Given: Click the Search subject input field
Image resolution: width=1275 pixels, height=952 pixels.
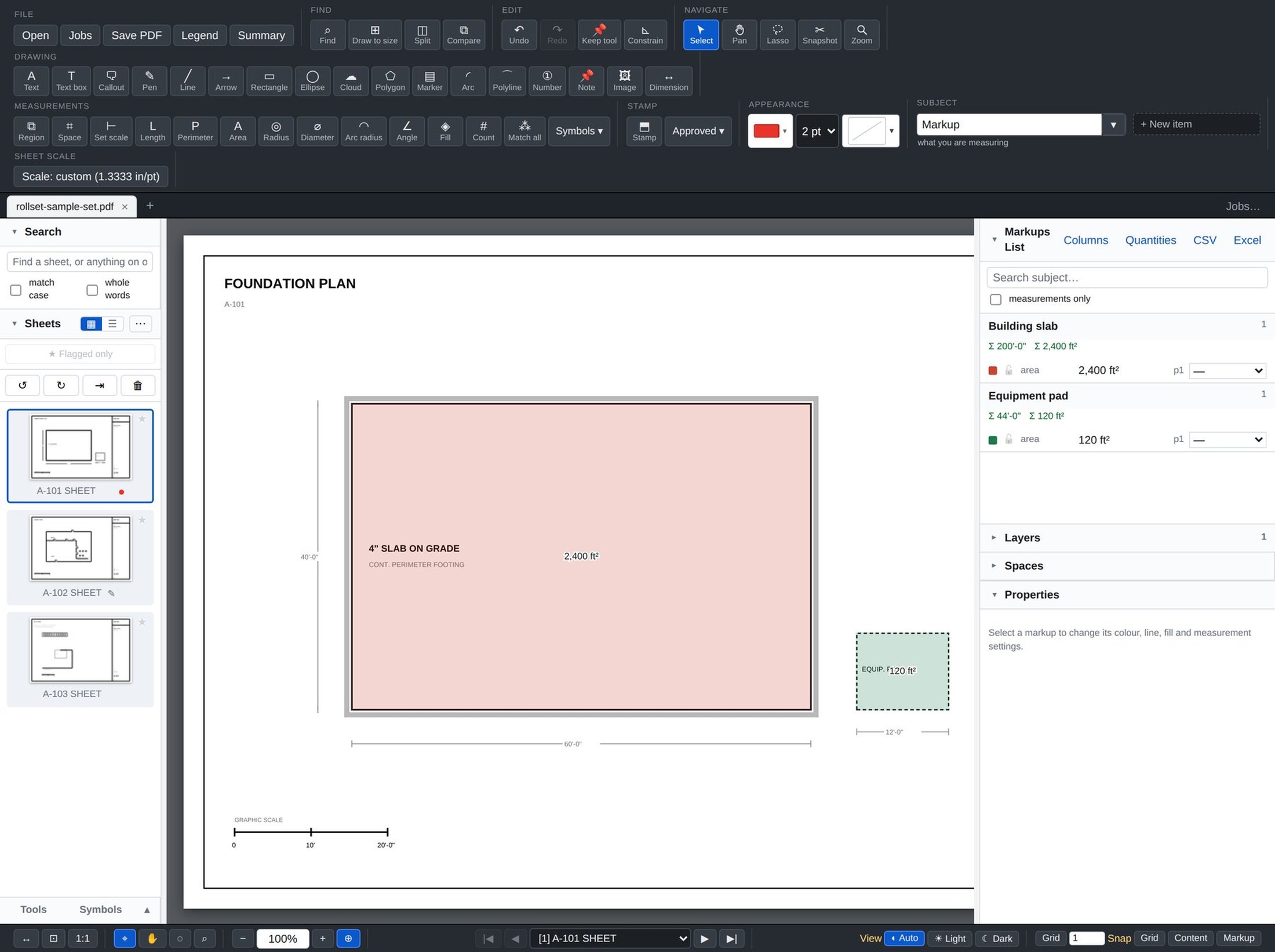Looking at the screenshot, I should click(1127, 278).
